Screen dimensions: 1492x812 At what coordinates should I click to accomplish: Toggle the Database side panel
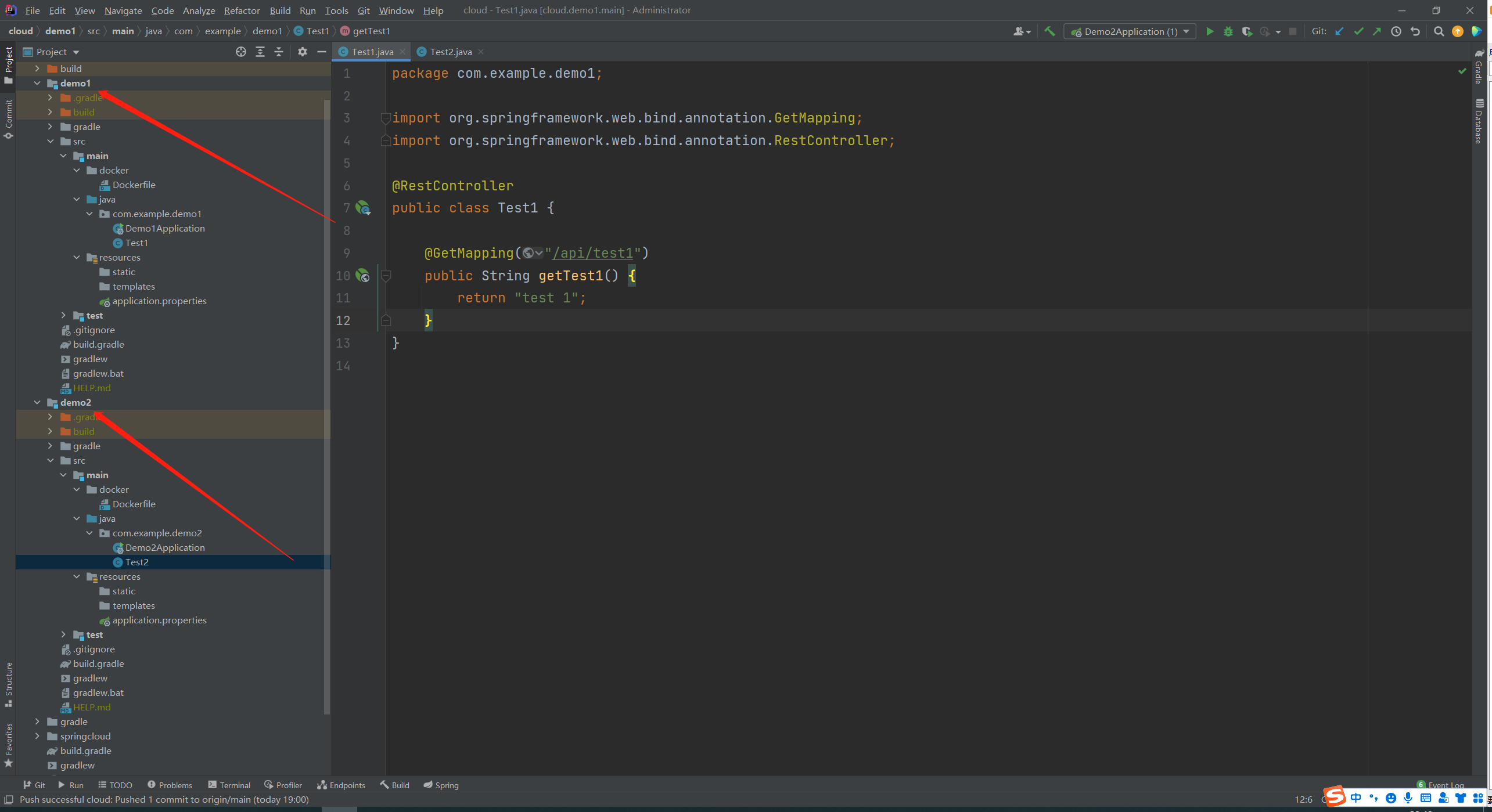pyautogui.click(x=1479, y=121)
